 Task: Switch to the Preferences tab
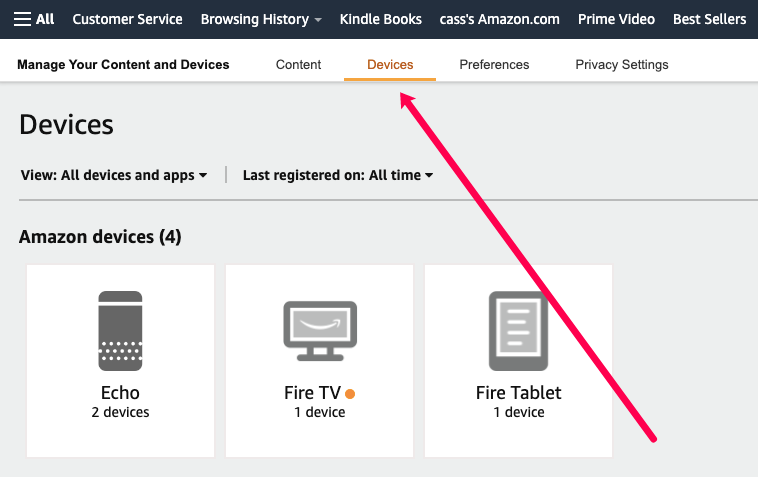494,65
